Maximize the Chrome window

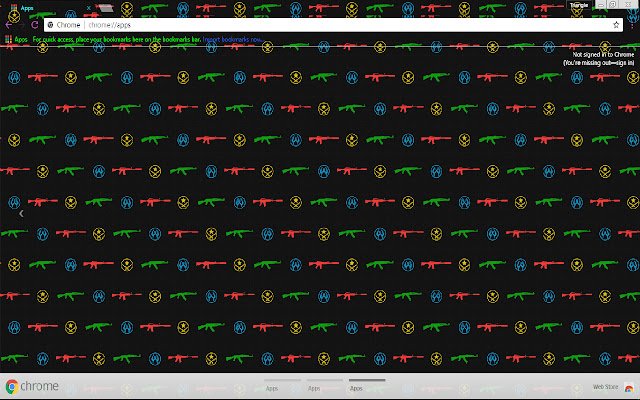(613, 4)
